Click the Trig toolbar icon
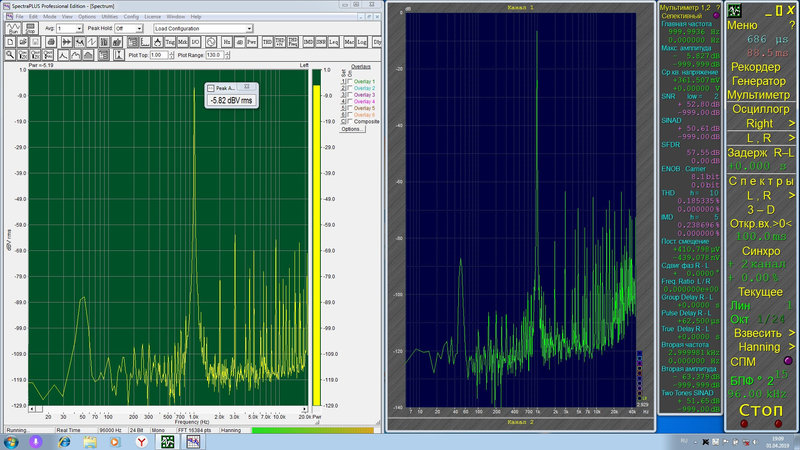This screenshot has width=800, height=450. coord(170,42)
